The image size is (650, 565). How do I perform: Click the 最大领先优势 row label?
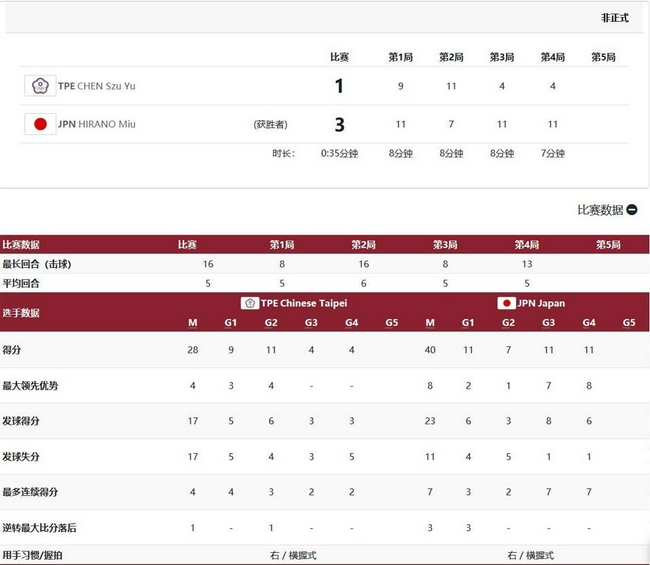click(30, 386)
